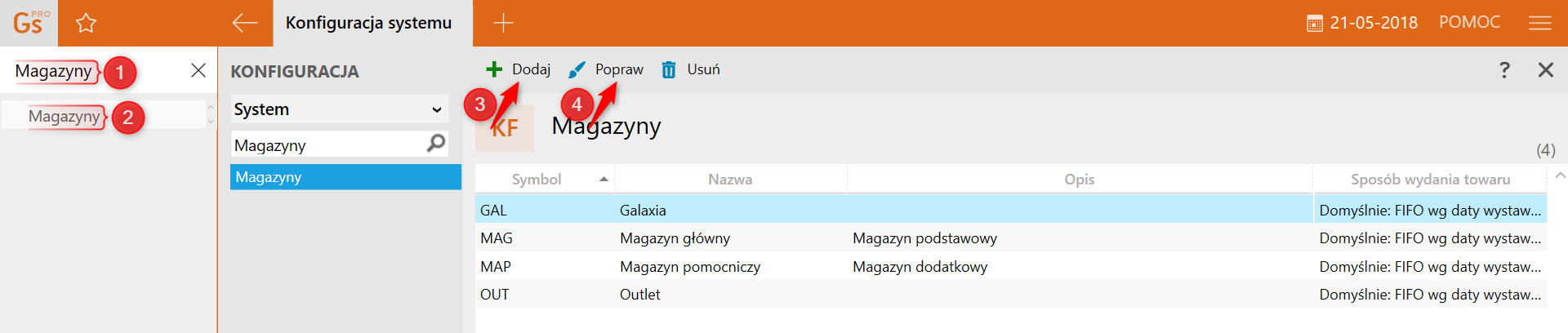
Task: Sort by the Symbol column header
Action: pyautogui.click(x=537, y=180)
